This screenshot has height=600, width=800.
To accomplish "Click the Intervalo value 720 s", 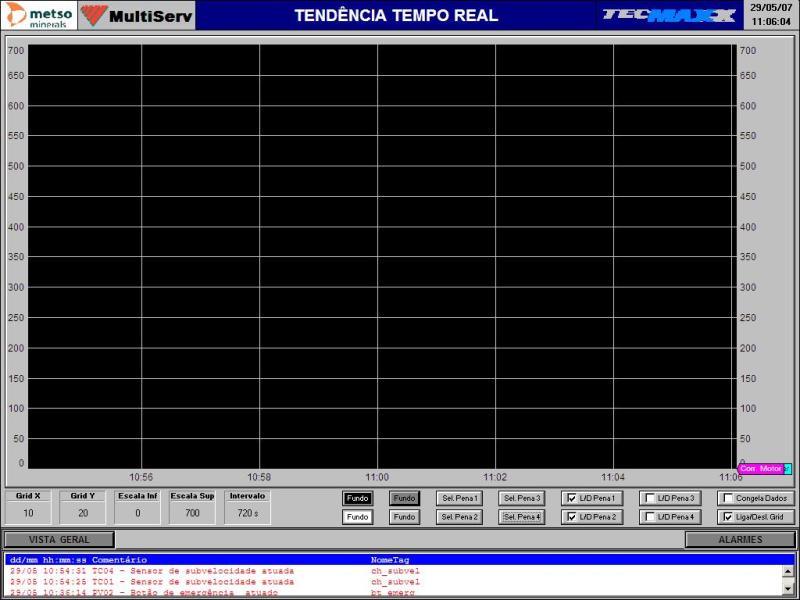I will [247, 513].
